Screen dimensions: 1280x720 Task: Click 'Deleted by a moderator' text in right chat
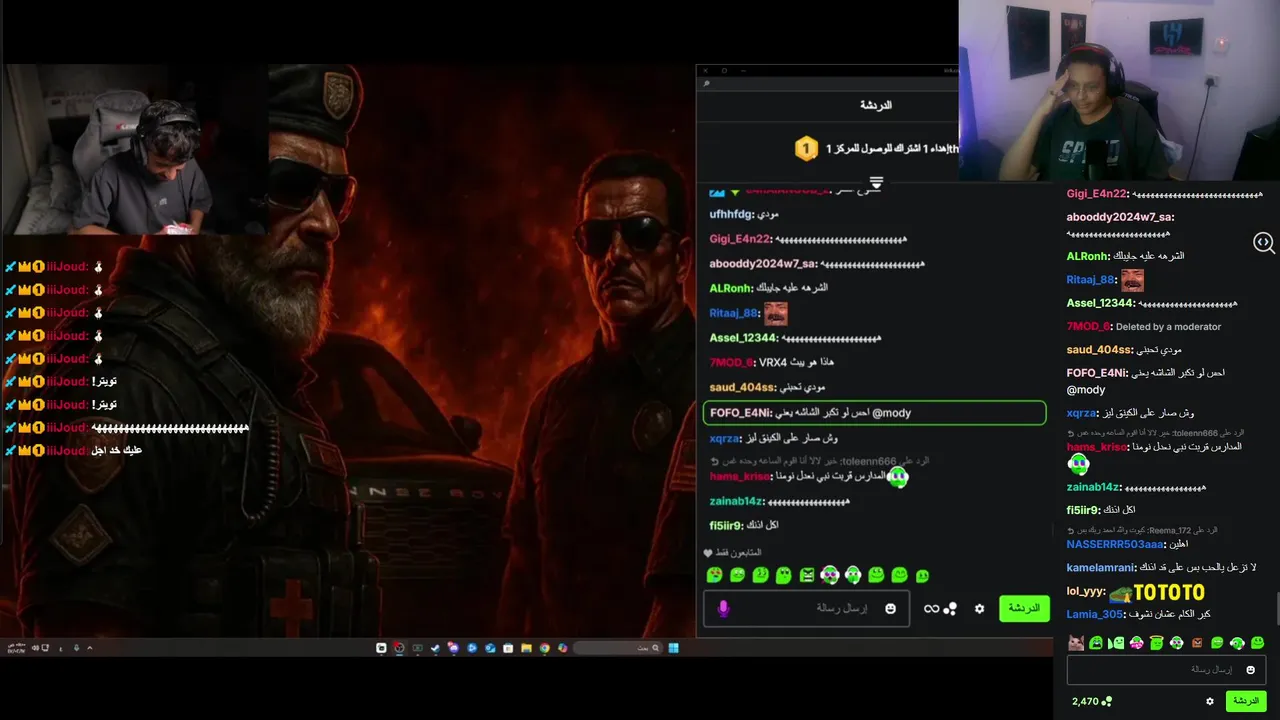(x=1168, y=327)
